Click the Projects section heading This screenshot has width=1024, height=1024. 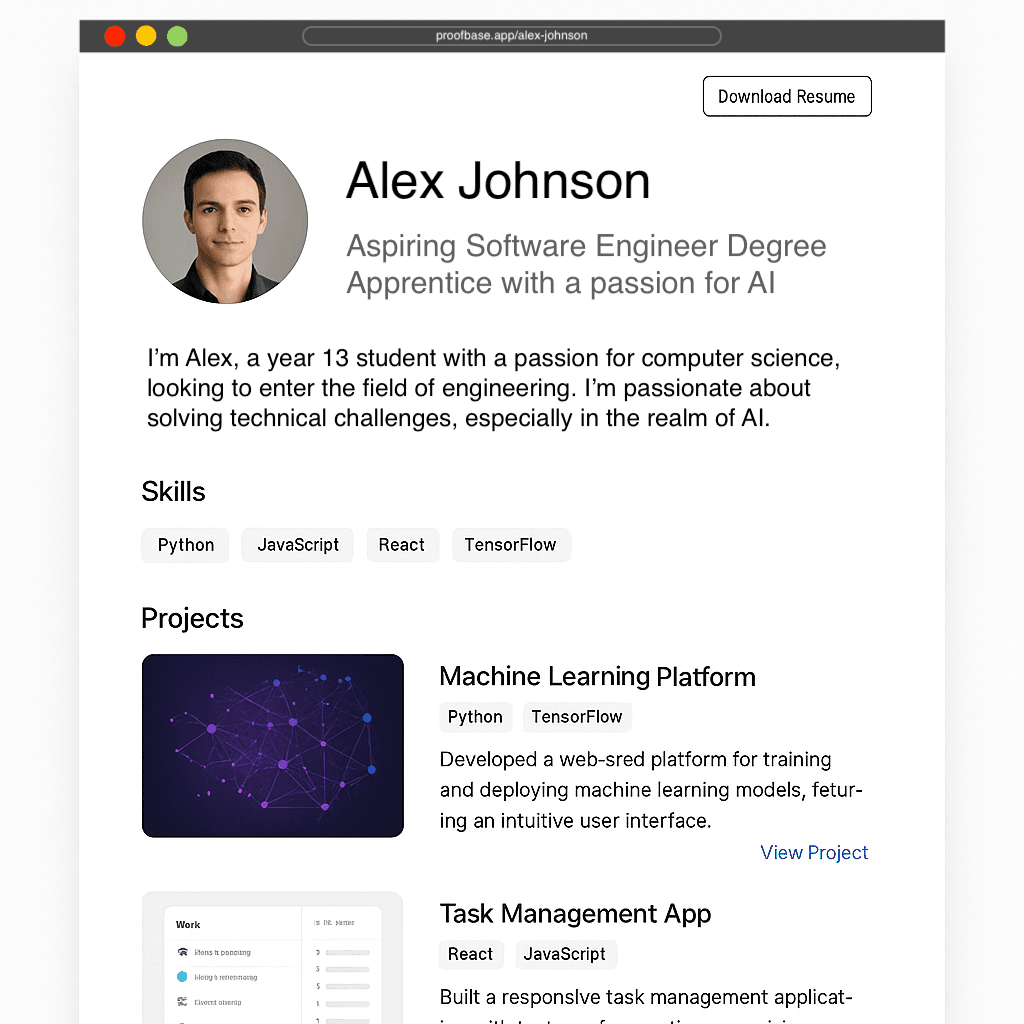tap(193, 618)
